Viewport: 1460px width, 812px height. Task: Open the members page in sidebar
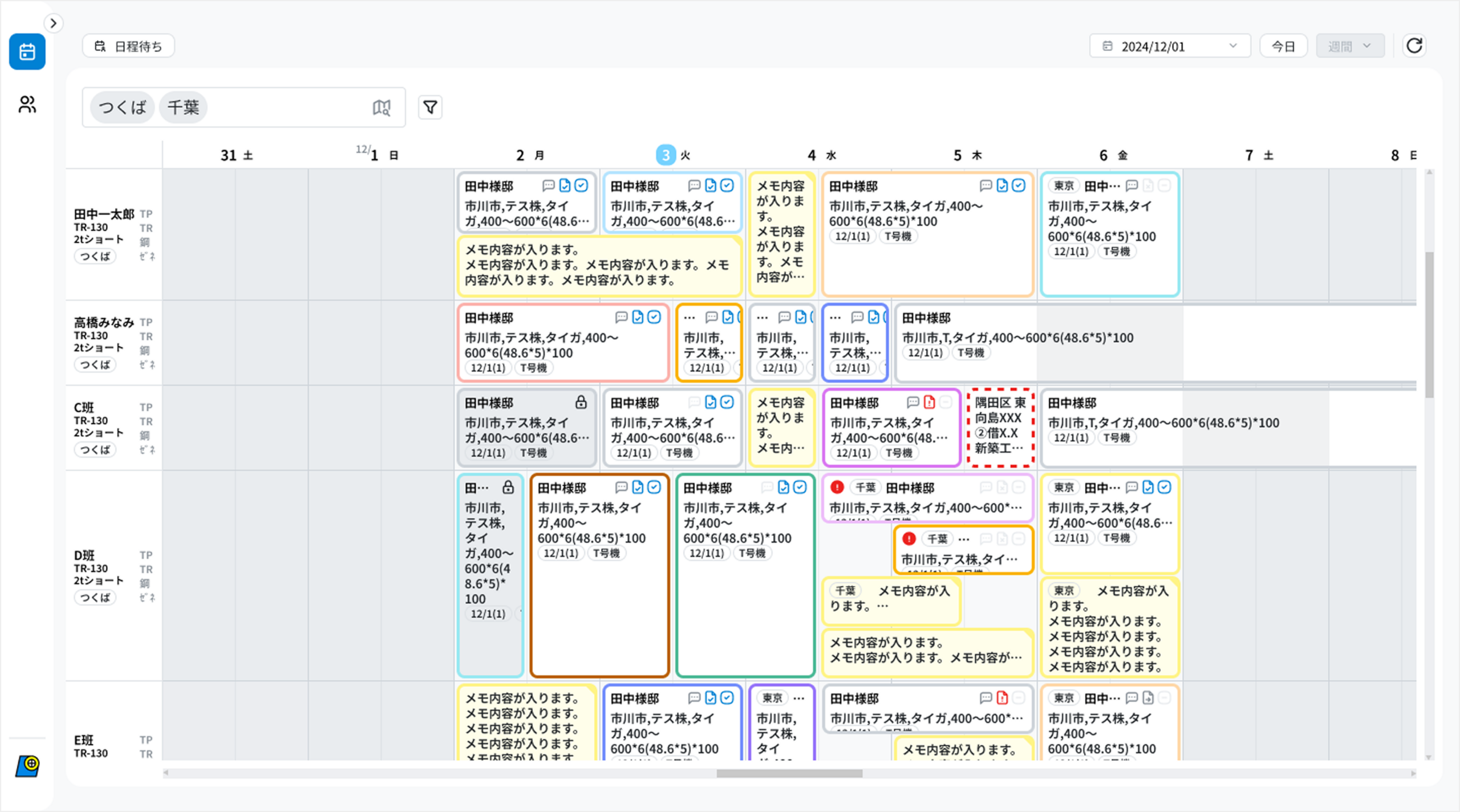pos(27,104)
